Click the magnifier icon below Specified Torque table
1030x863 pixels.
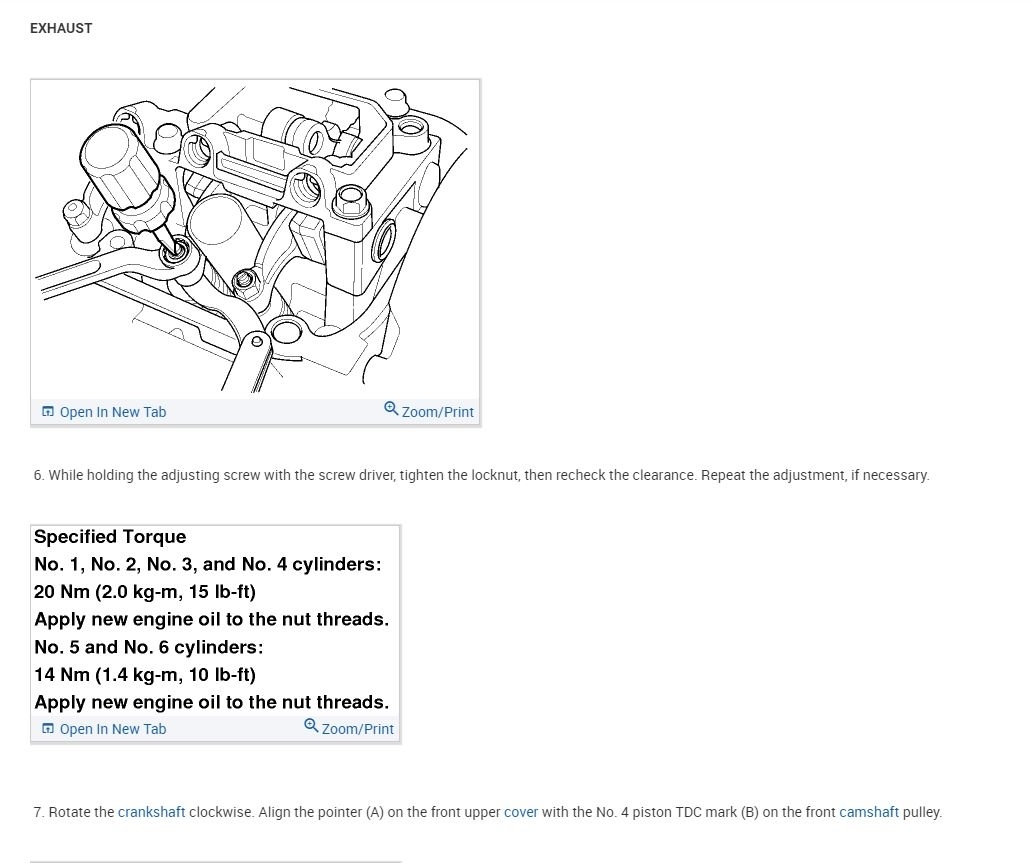[x=311, y=726]
